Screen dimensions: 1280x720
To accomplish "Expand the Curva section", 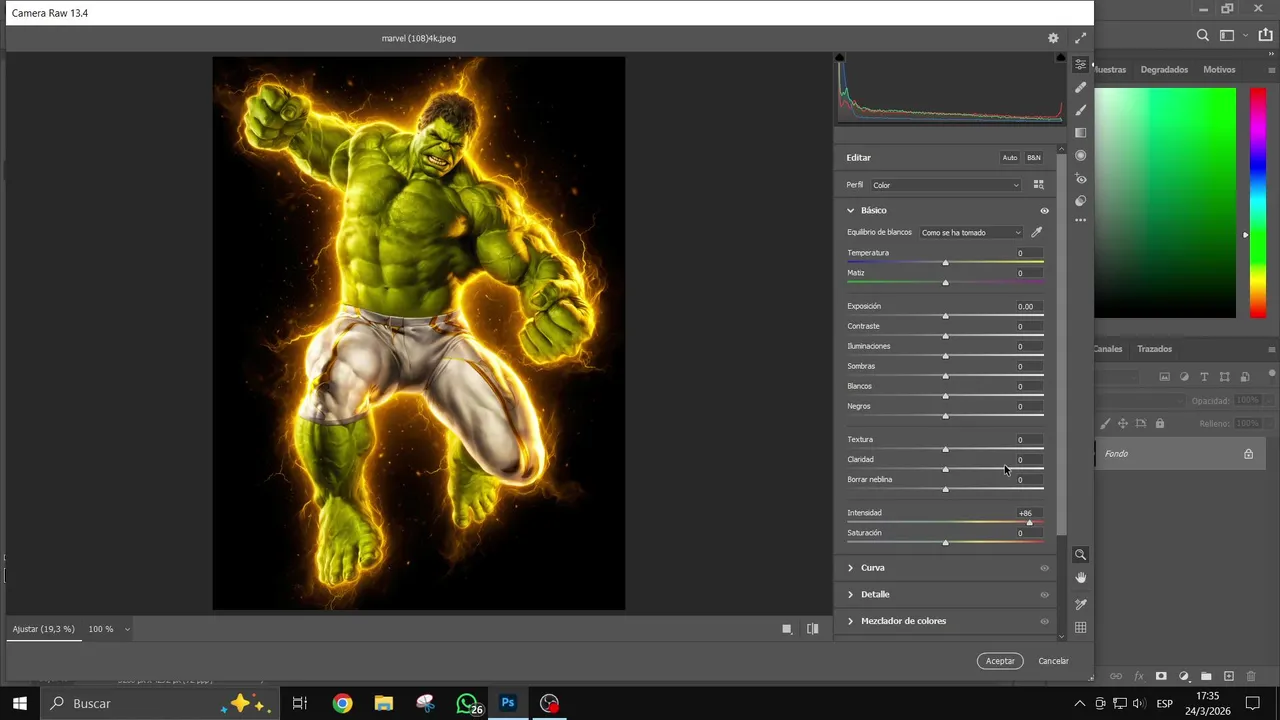I will pos(851,568).
